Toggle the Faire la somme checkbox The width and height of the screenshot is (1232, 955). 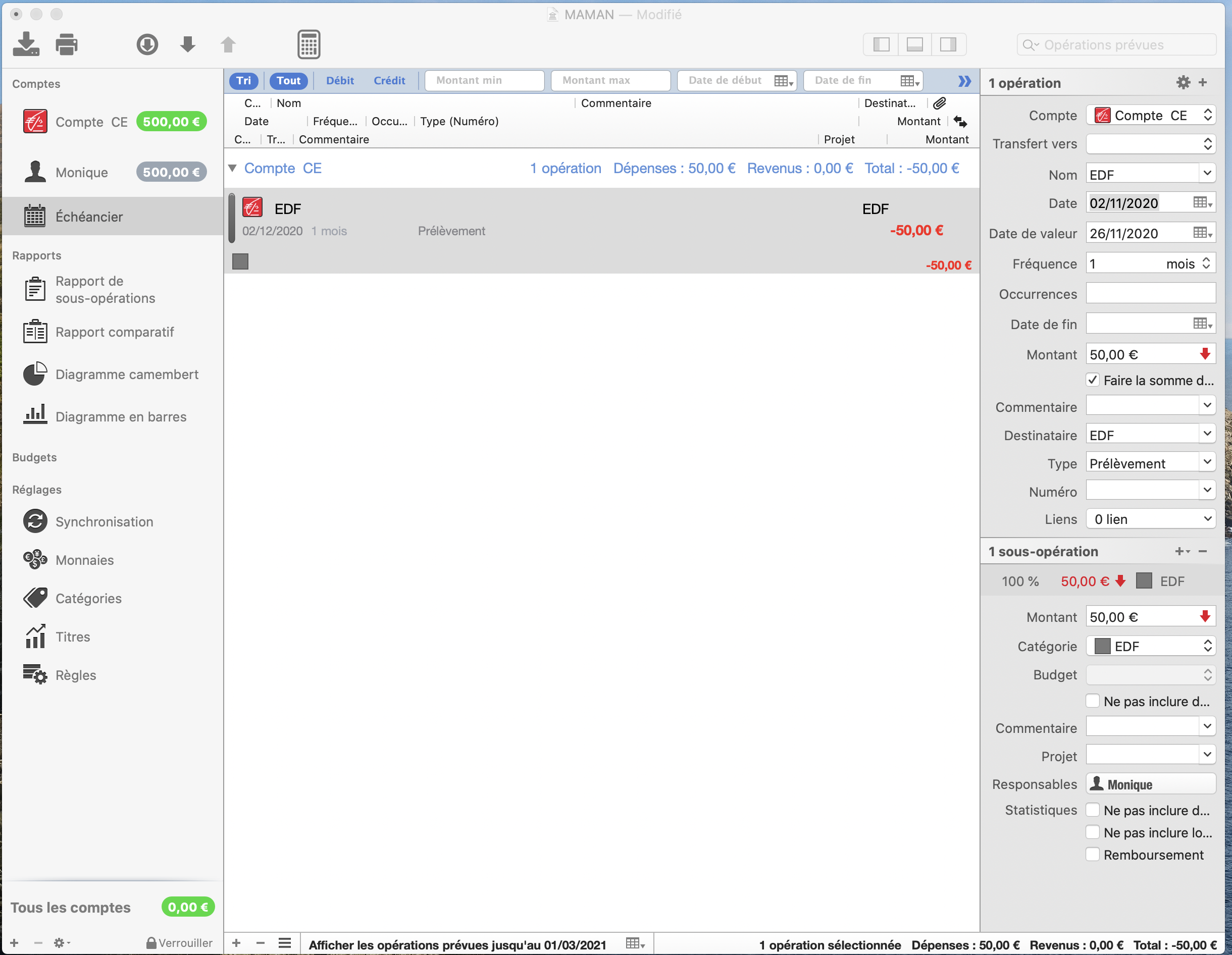(1093, 380)
